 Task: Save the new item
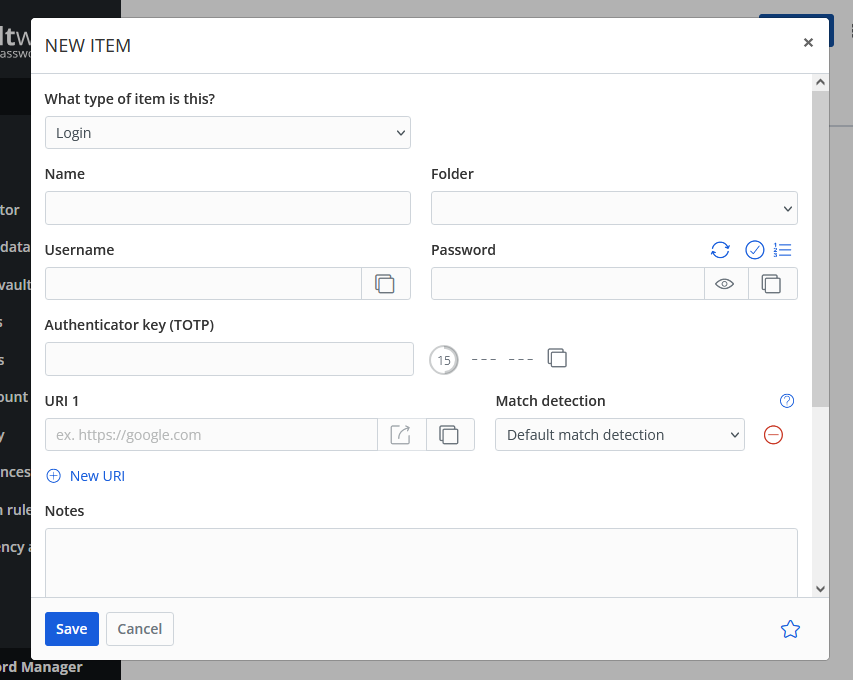pos(72,629)
